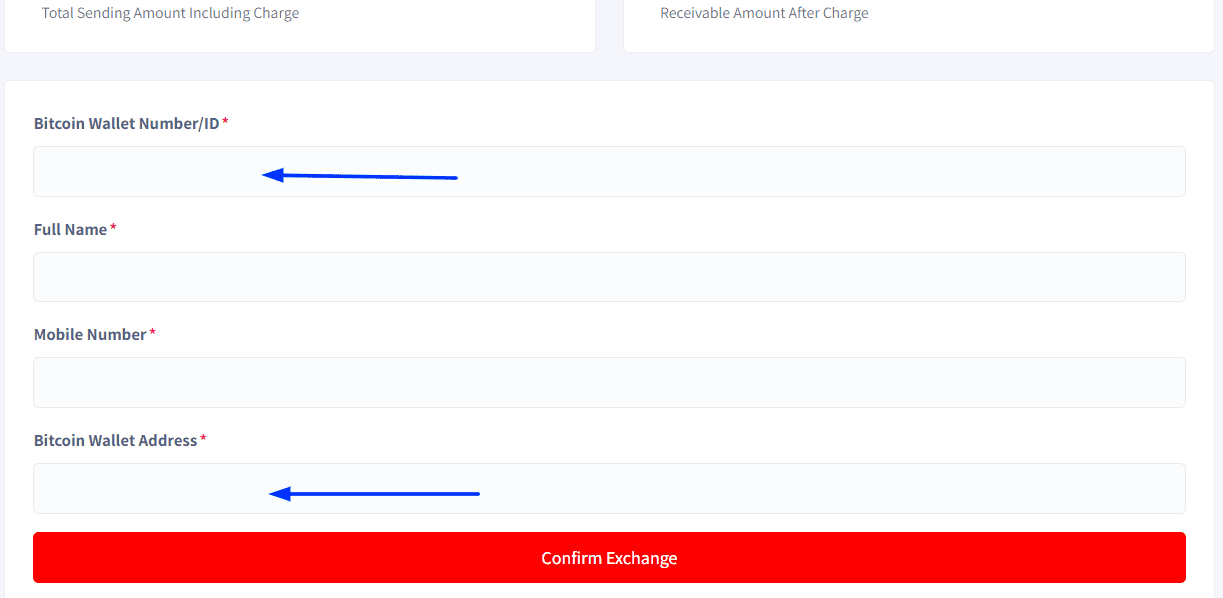
Task: Click into the Bitcoin Wallet Address field
Action: (x=609, y=488)
